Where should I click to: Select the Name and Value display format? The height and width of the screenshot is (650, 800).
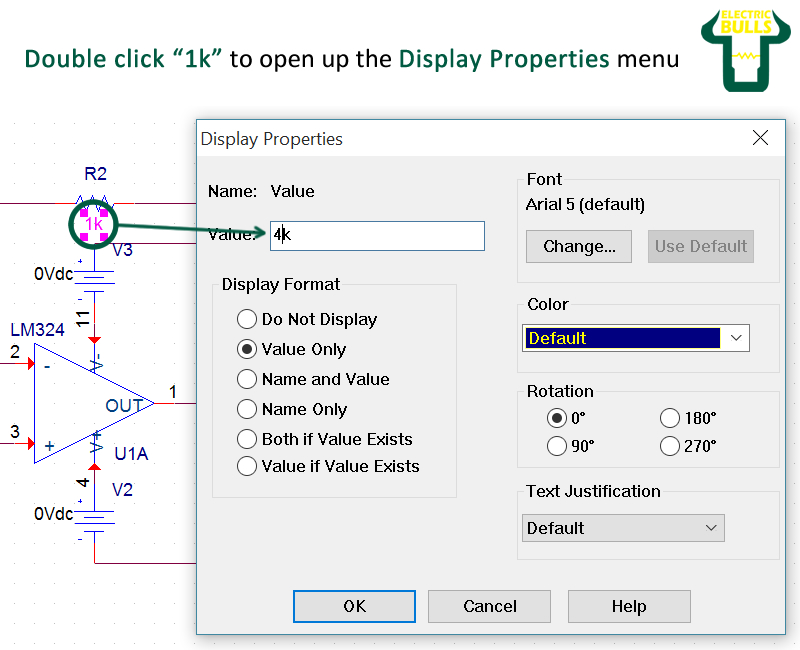[x=247, y=379]
